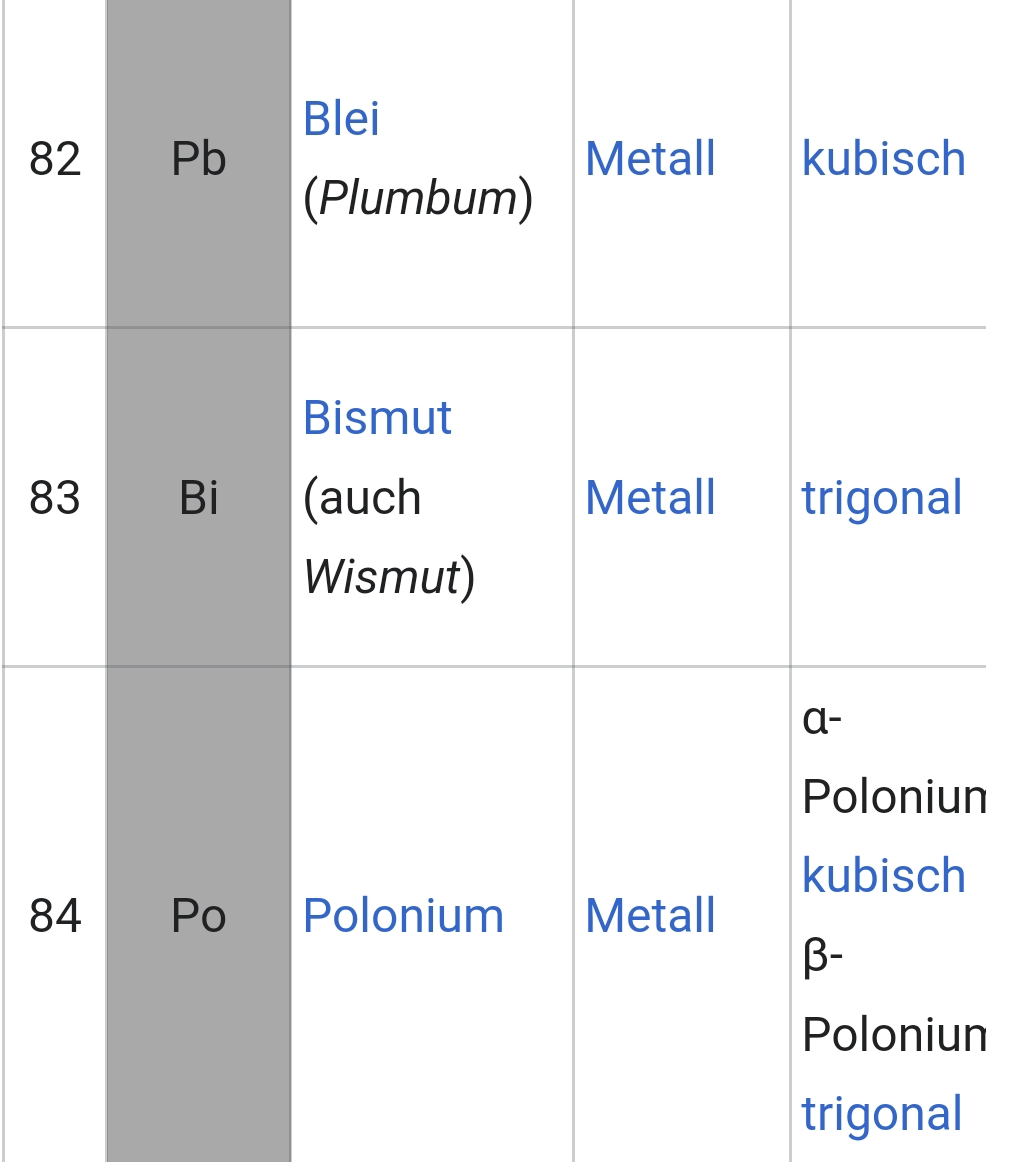Select the Po symbol cell
This screenshot has width=1034, height=1162.
tap(199, 915)
